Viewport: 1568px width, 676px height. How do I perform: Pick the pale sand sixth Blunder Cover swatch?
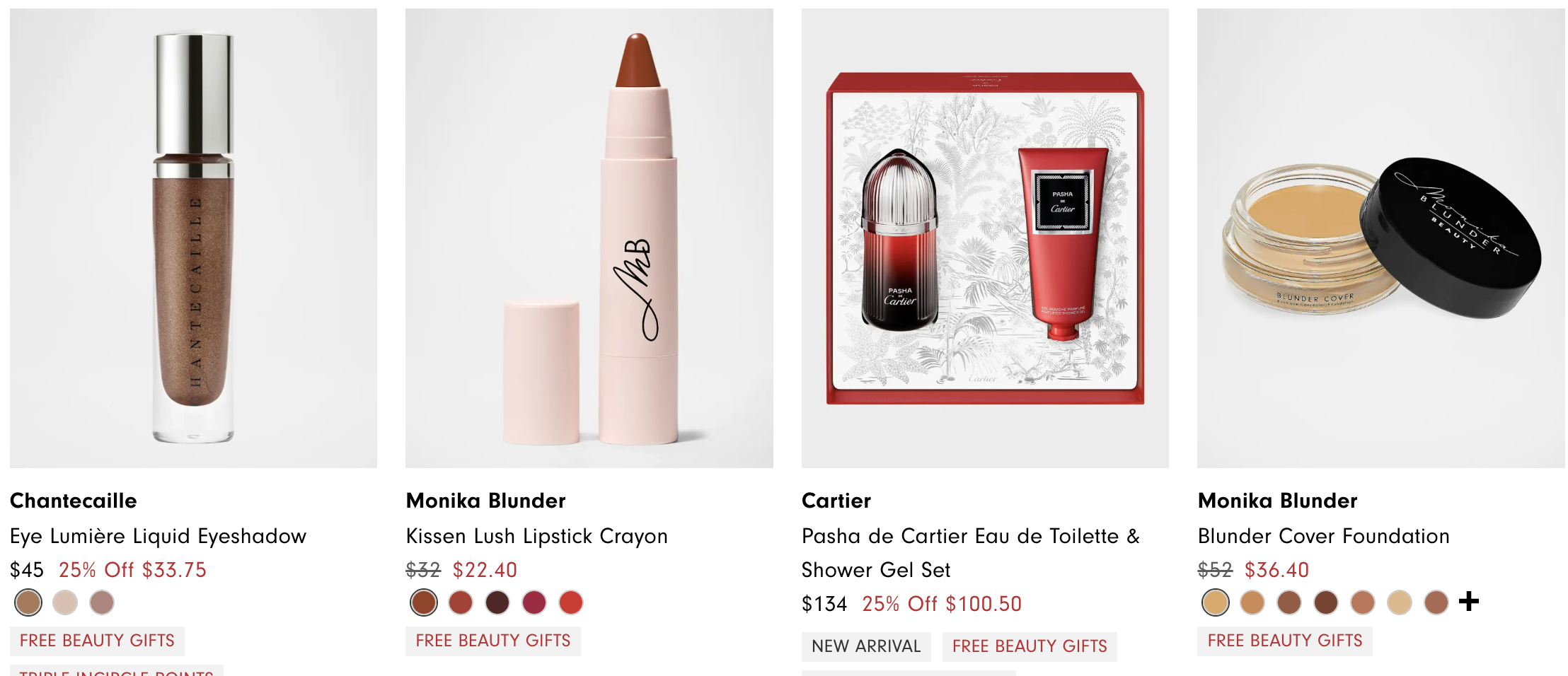(1400, 602)
